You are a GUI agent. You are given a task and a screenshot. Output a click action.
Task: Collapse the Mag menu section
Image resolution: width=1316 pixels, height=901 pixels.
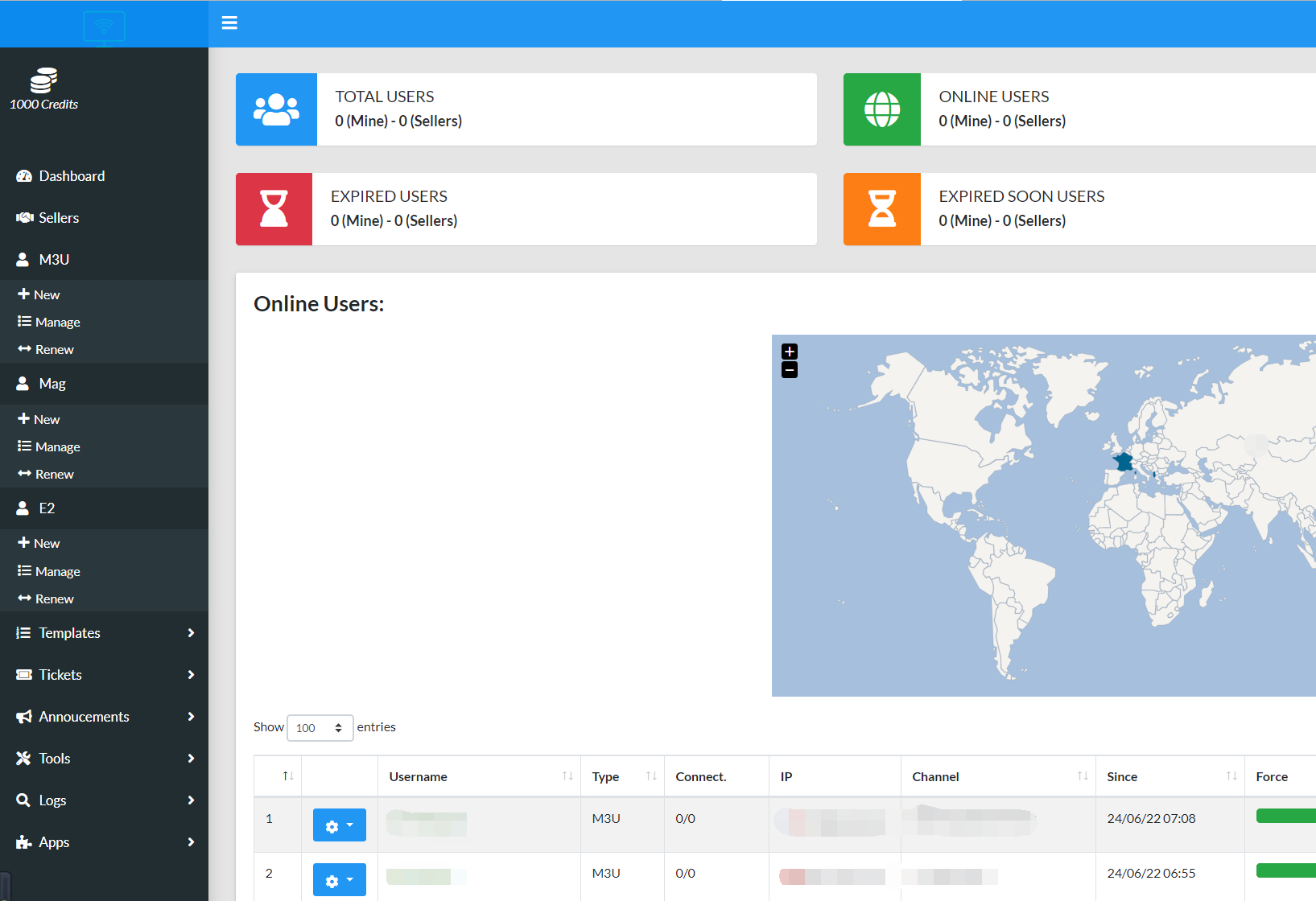click(104, 384)
